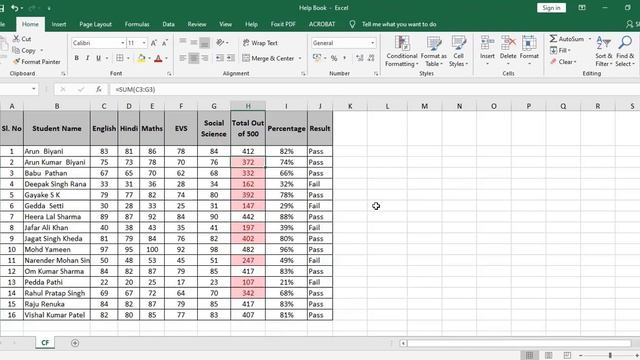Switch to the Data tab

click(x=169, y=24)
